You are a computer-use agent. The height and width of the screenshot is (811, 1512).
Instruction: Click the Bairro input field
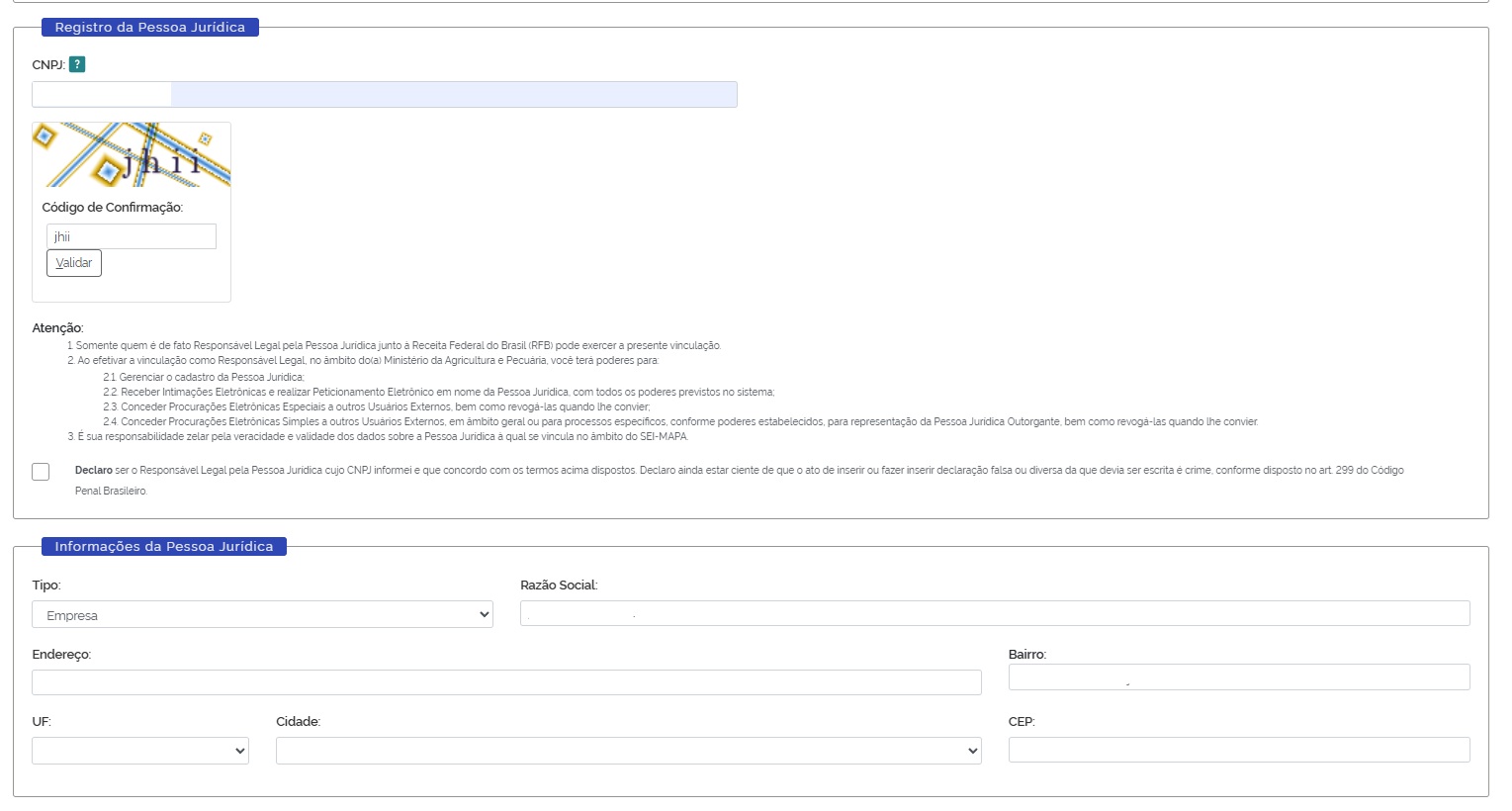(x=1239, y=676)
